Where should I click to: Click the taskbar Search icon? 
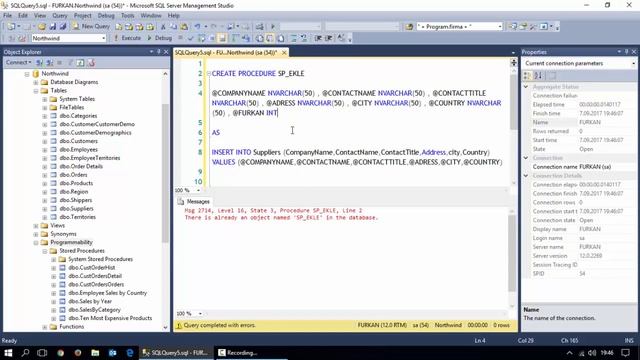tap(25, 353)
